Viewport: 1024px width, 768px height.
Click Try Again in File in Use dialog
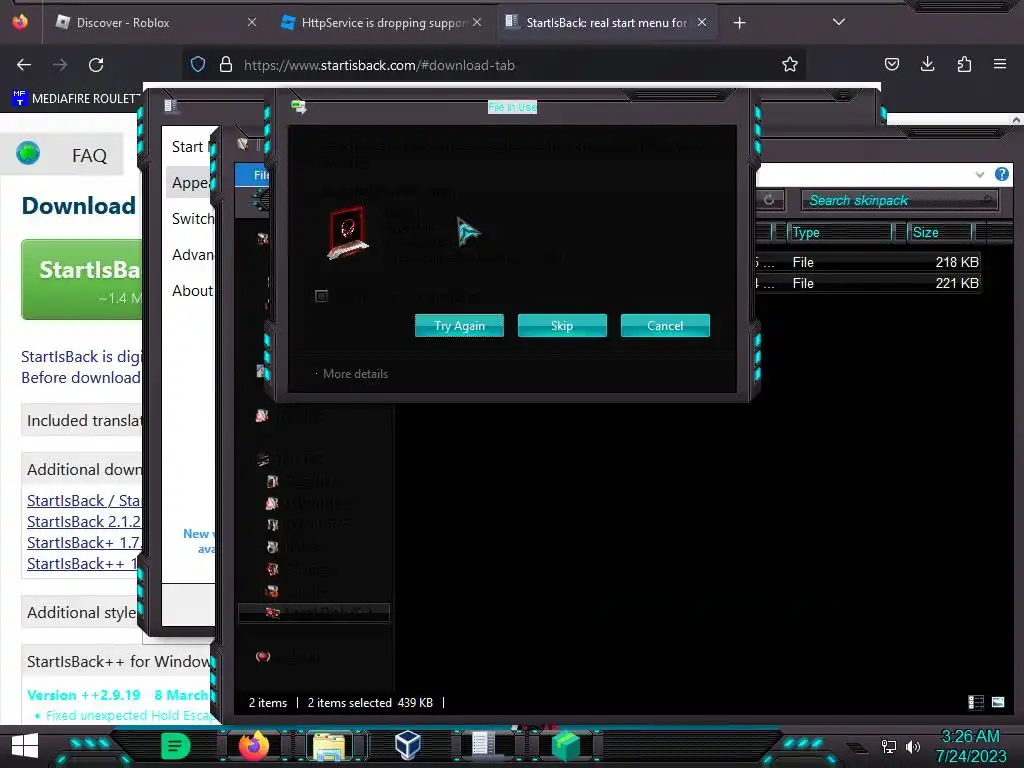click(459, 326)
